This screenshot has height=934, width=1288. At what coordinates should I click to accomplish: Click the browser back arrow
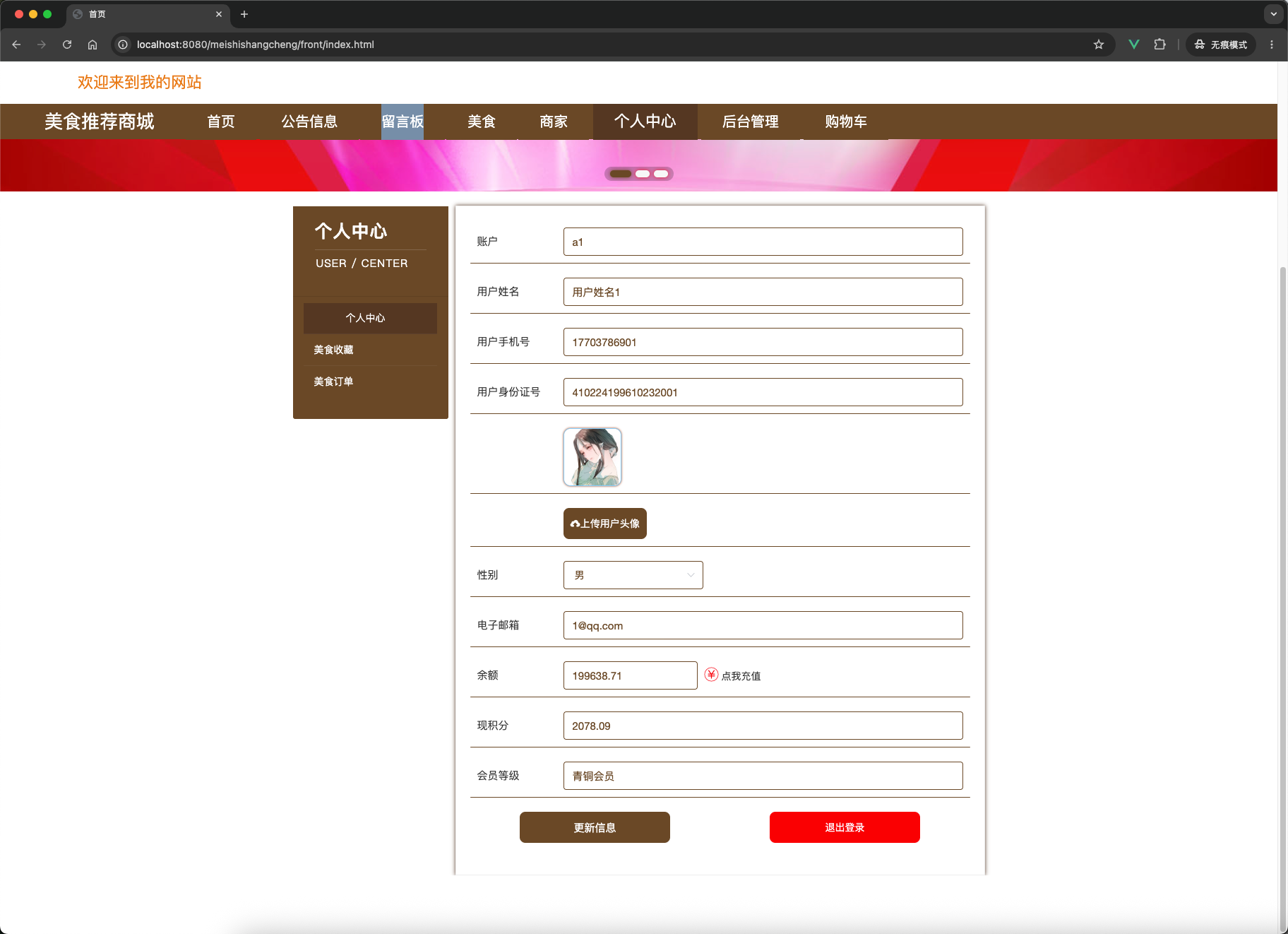point(16,45)
